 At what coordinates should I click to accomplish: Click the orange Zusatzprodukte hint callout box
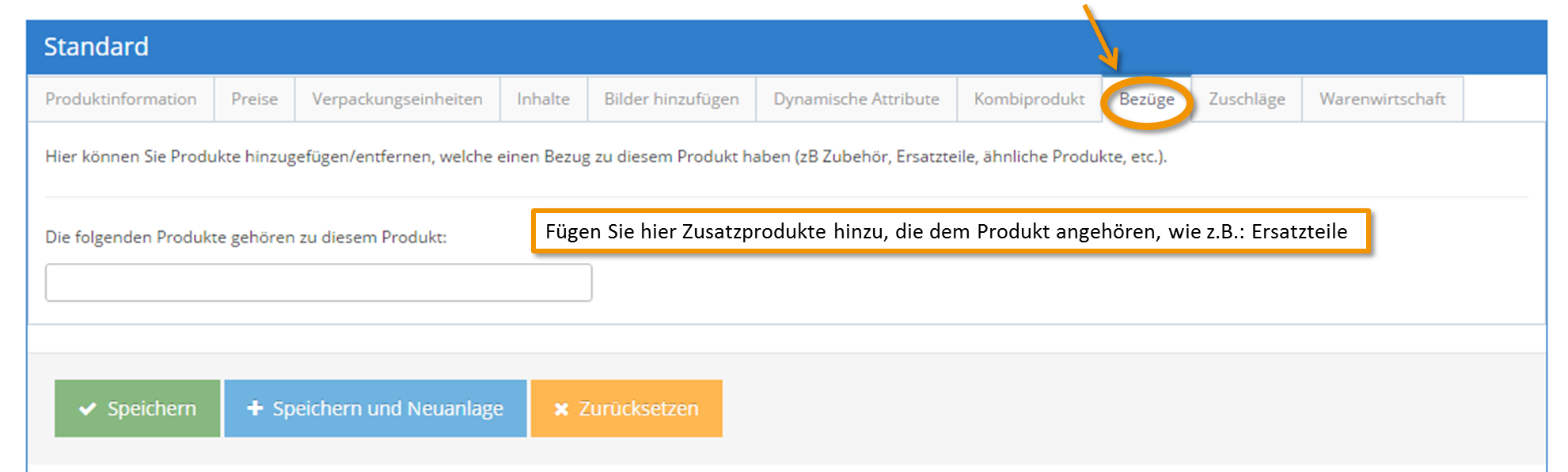[x=951, y=231]
